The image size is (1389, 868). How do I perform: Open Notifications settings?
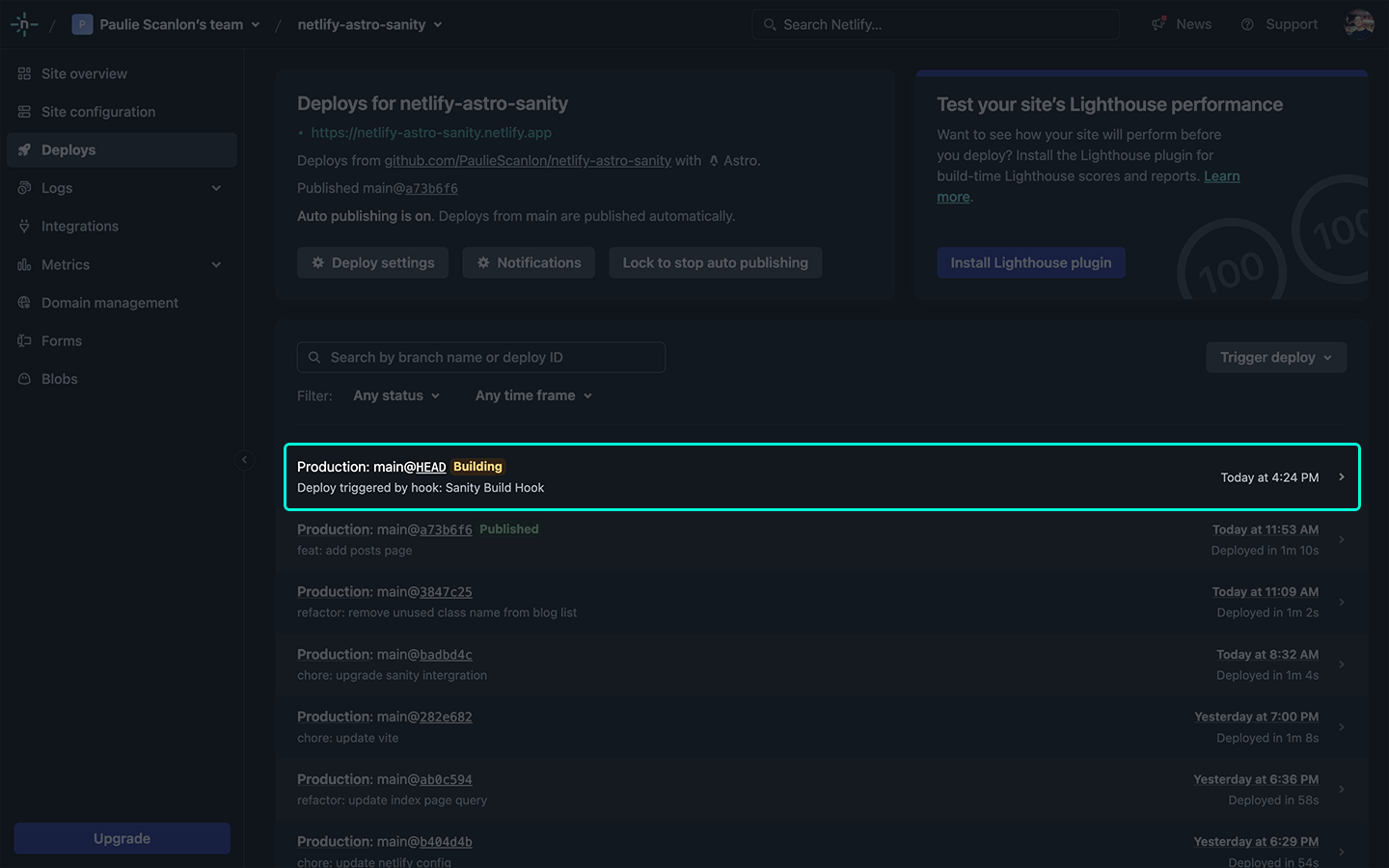(x=529, y=262)
